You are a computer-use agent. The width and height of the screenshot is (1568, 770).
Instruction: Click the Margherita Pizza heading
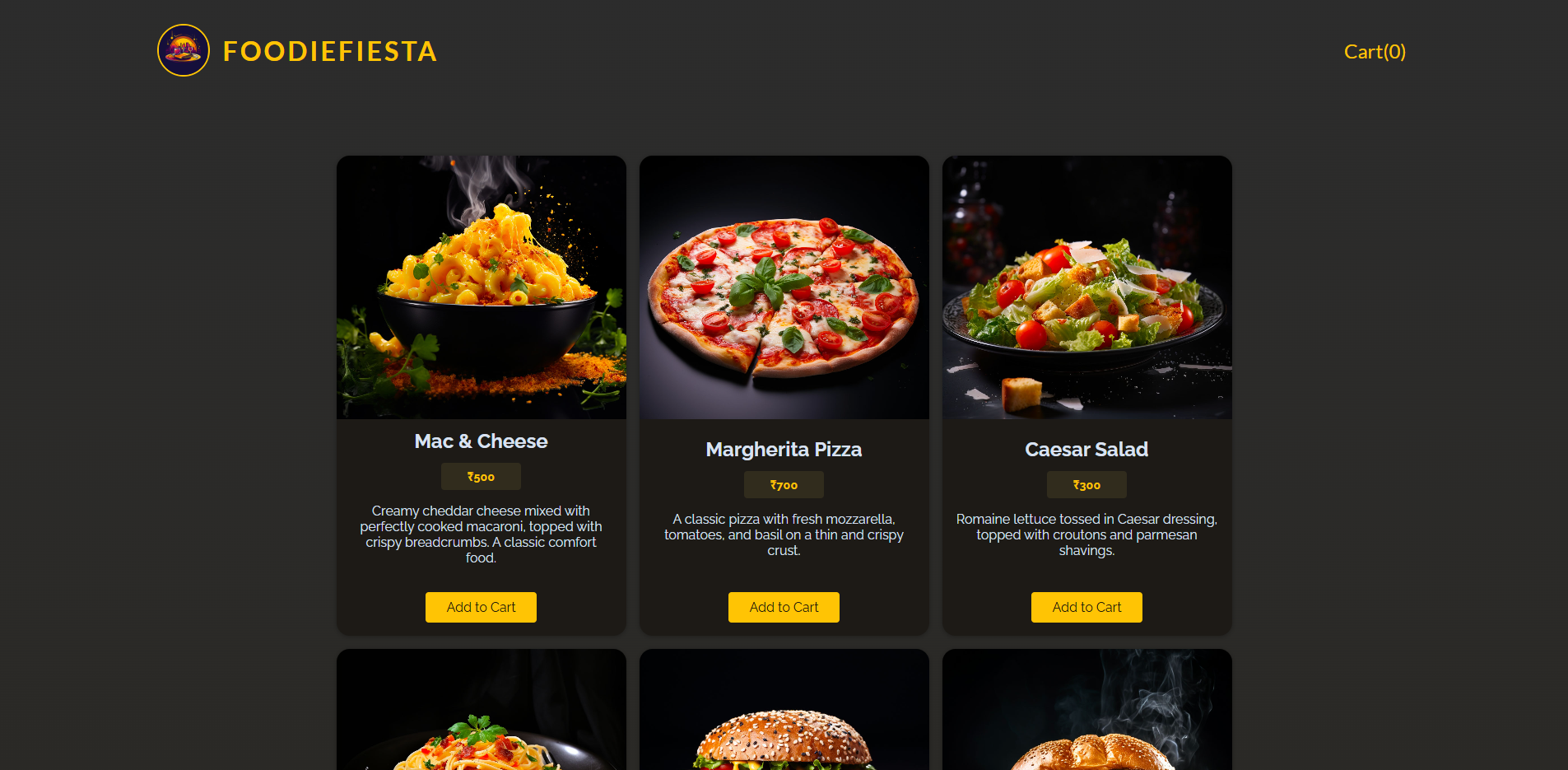(784, 450)
